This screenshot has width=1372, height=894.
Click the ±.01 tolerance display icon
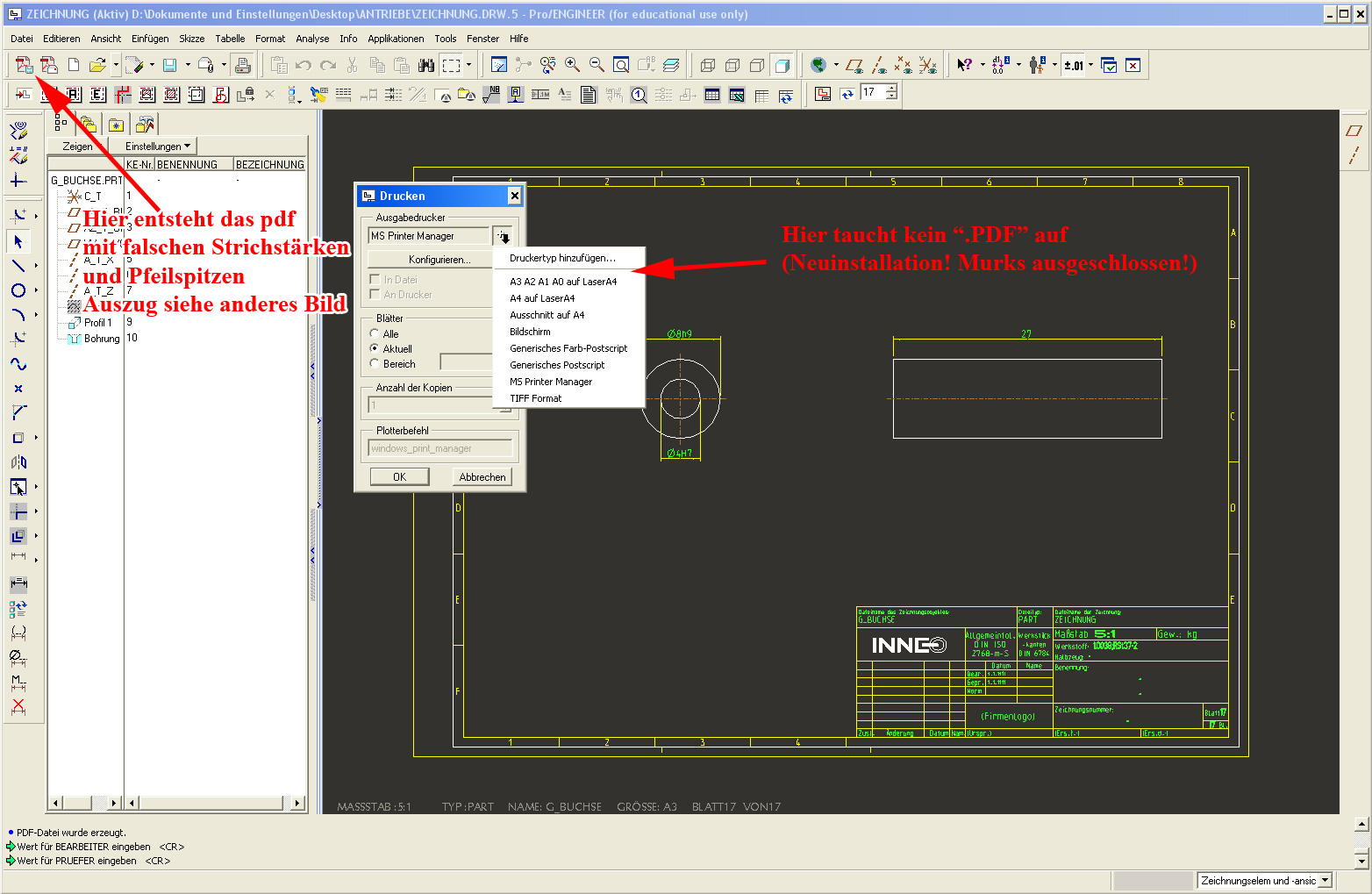[1074, 65]
